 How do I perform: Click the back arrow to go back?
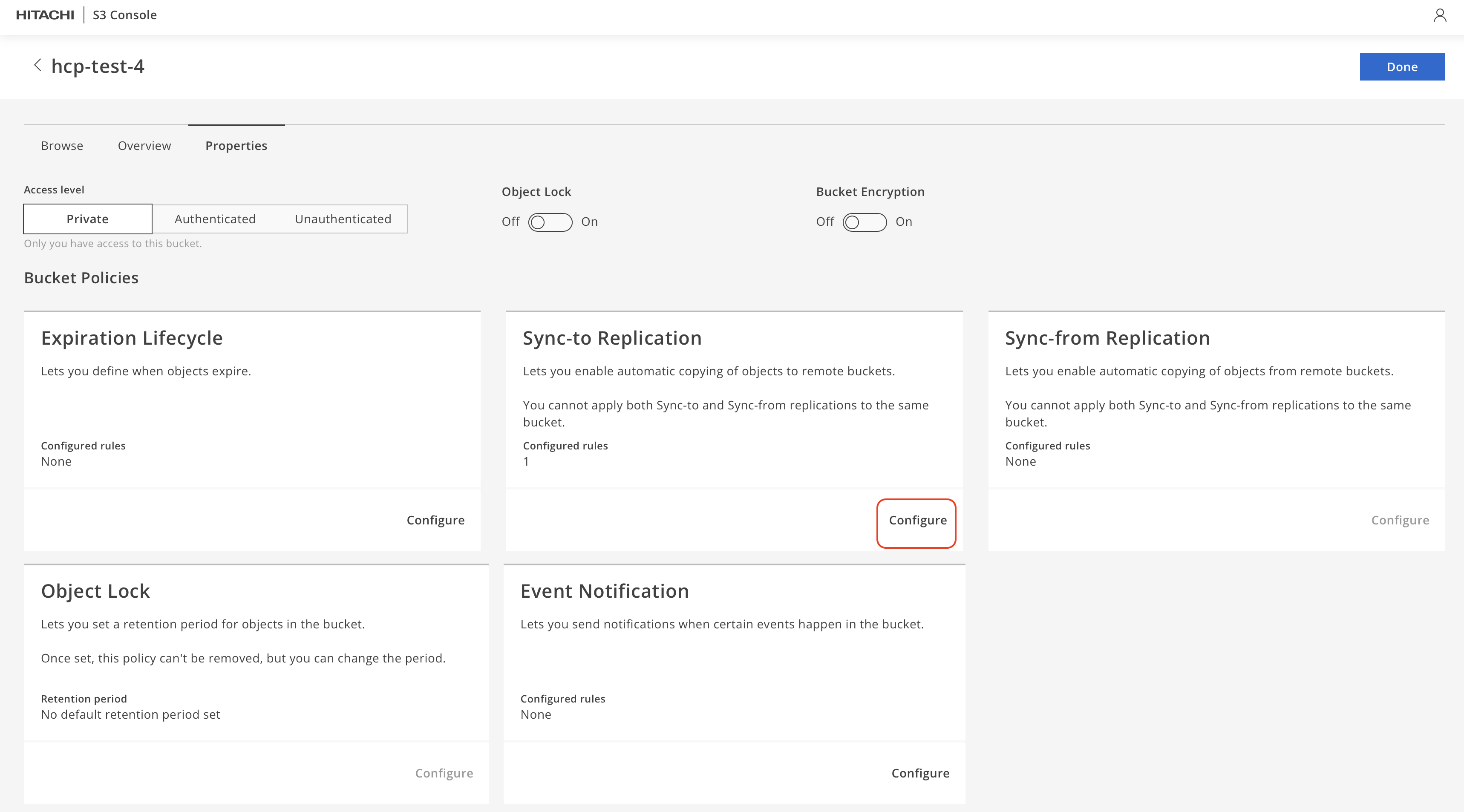click(35, 66)
